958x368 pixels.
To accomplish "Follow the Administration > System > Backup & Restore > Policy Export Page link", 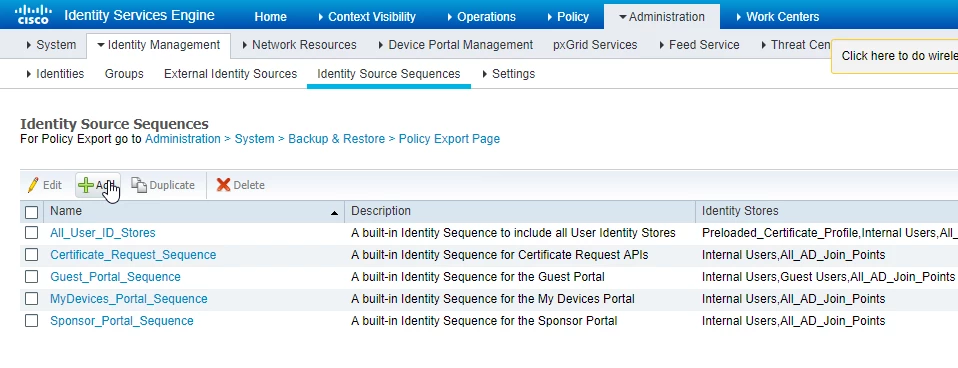I will click(322, 139).
